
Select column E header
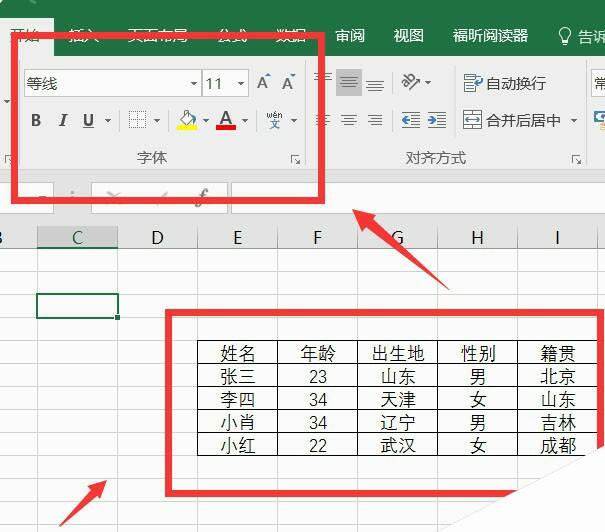click(x=238, y=238)
